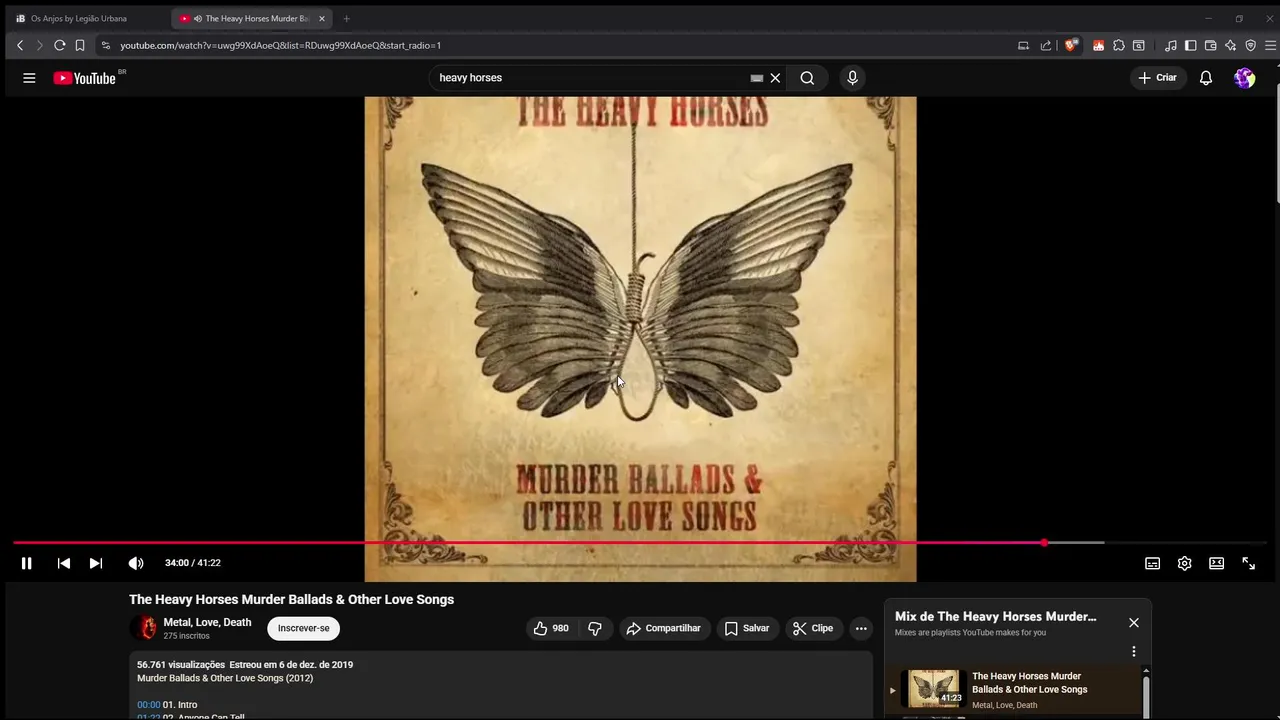Enter fullscreen mode

click(x=1248, y=563)
